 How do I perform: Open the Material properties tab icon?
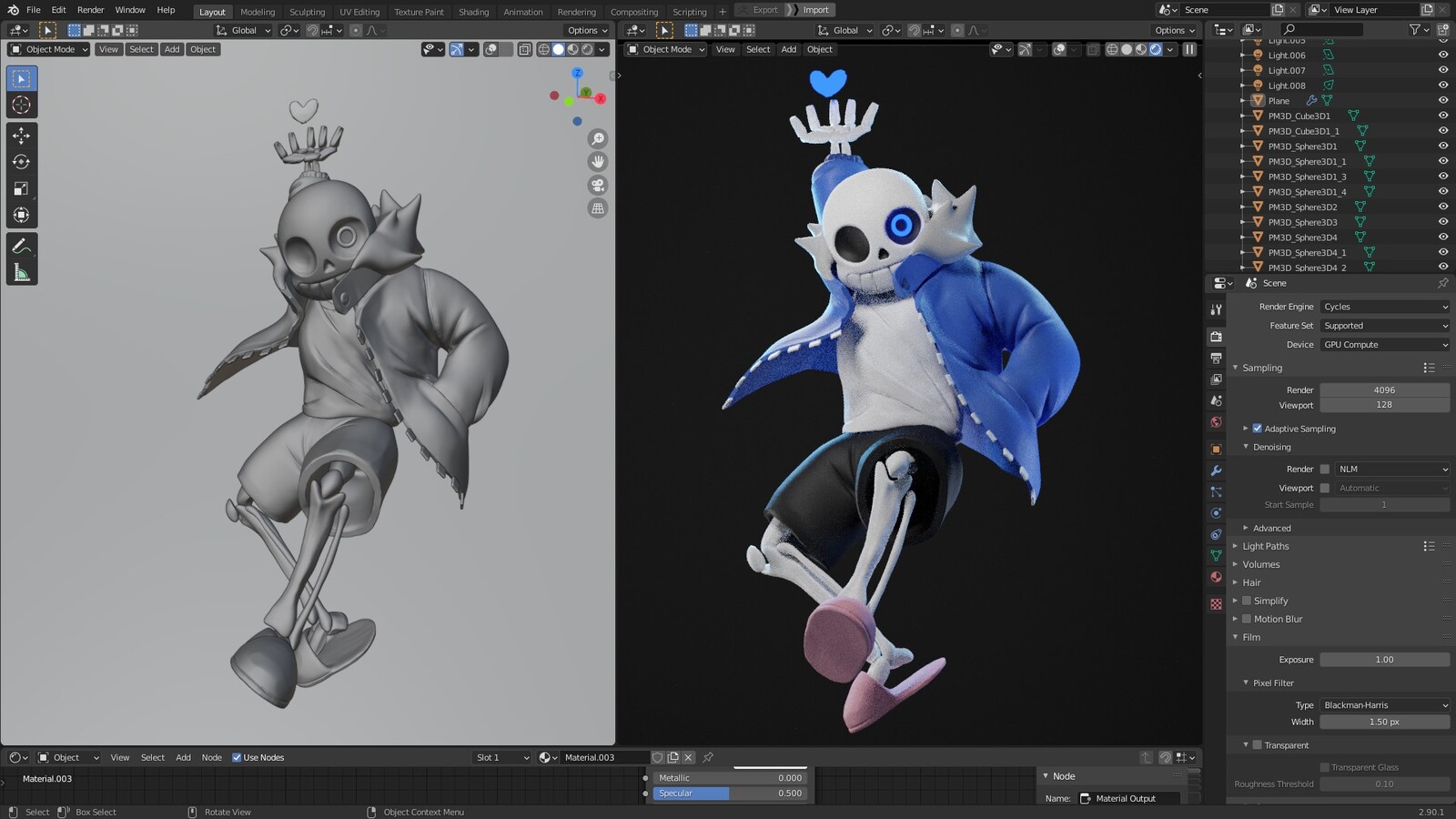click(x=1216, y=577)
